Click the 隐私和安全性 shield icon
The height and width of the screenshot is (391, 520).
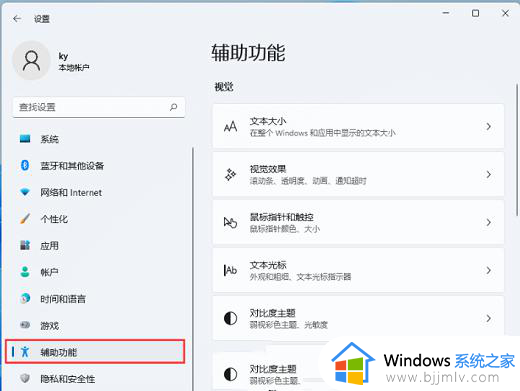[25, 378]
